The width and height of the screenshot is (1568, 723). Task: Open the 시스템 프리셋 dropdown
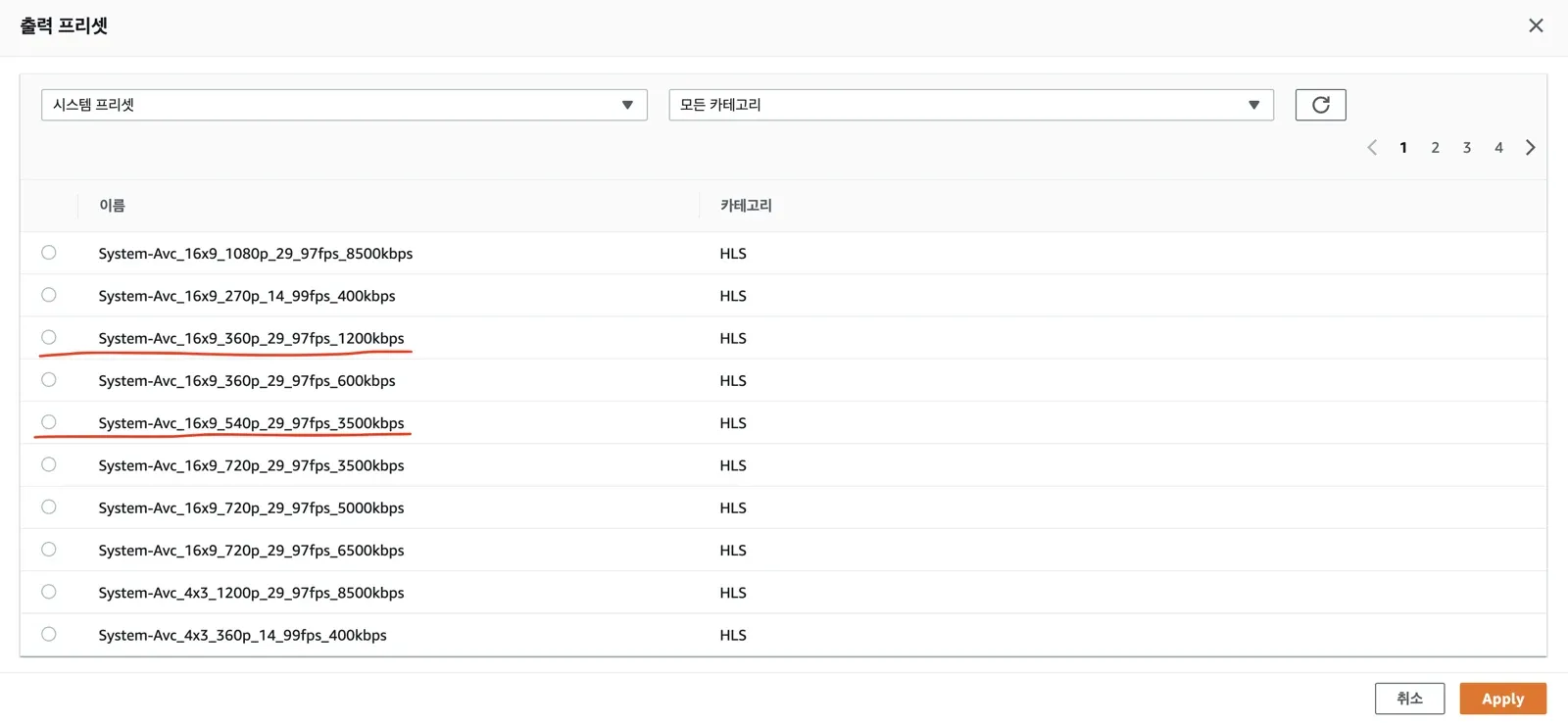pyautogui.click(x=344, y=105)
